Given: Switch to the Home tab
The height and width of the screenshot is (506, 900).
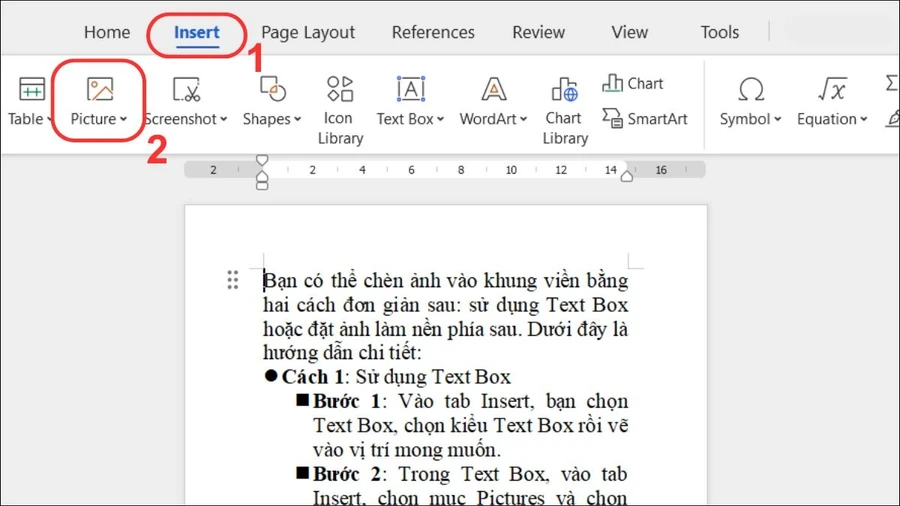Looking at the screenshot, I should click(x=107, y=32).
